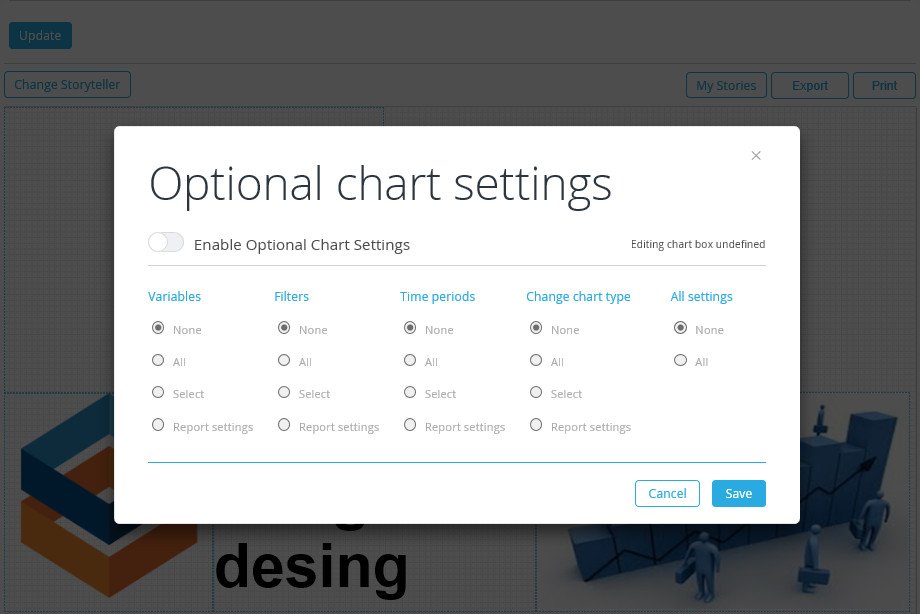920x614 pixels.
Task: Select All under Change chart type
Action: 536,360
